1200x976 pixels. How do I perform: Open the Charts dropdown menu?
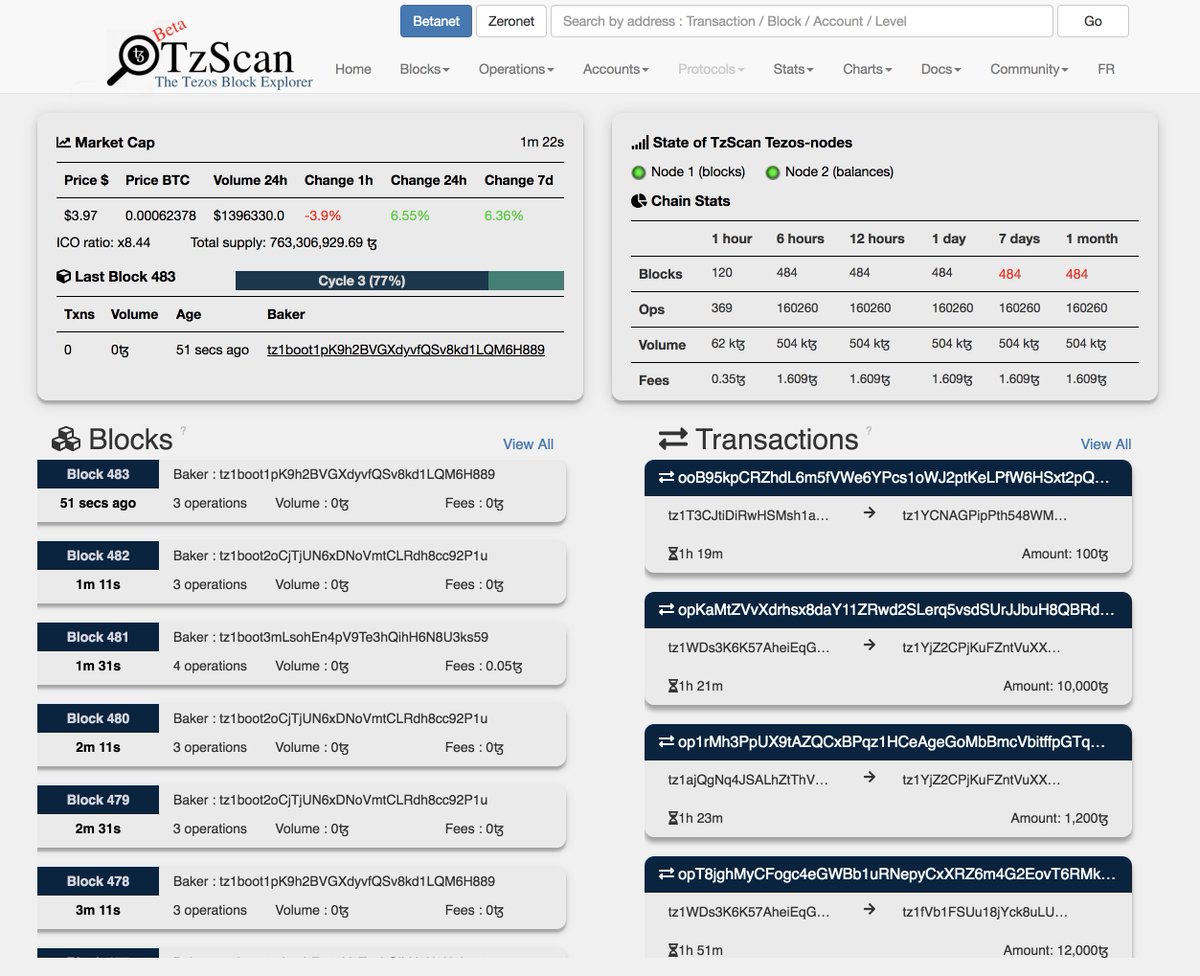click(867, 69)
